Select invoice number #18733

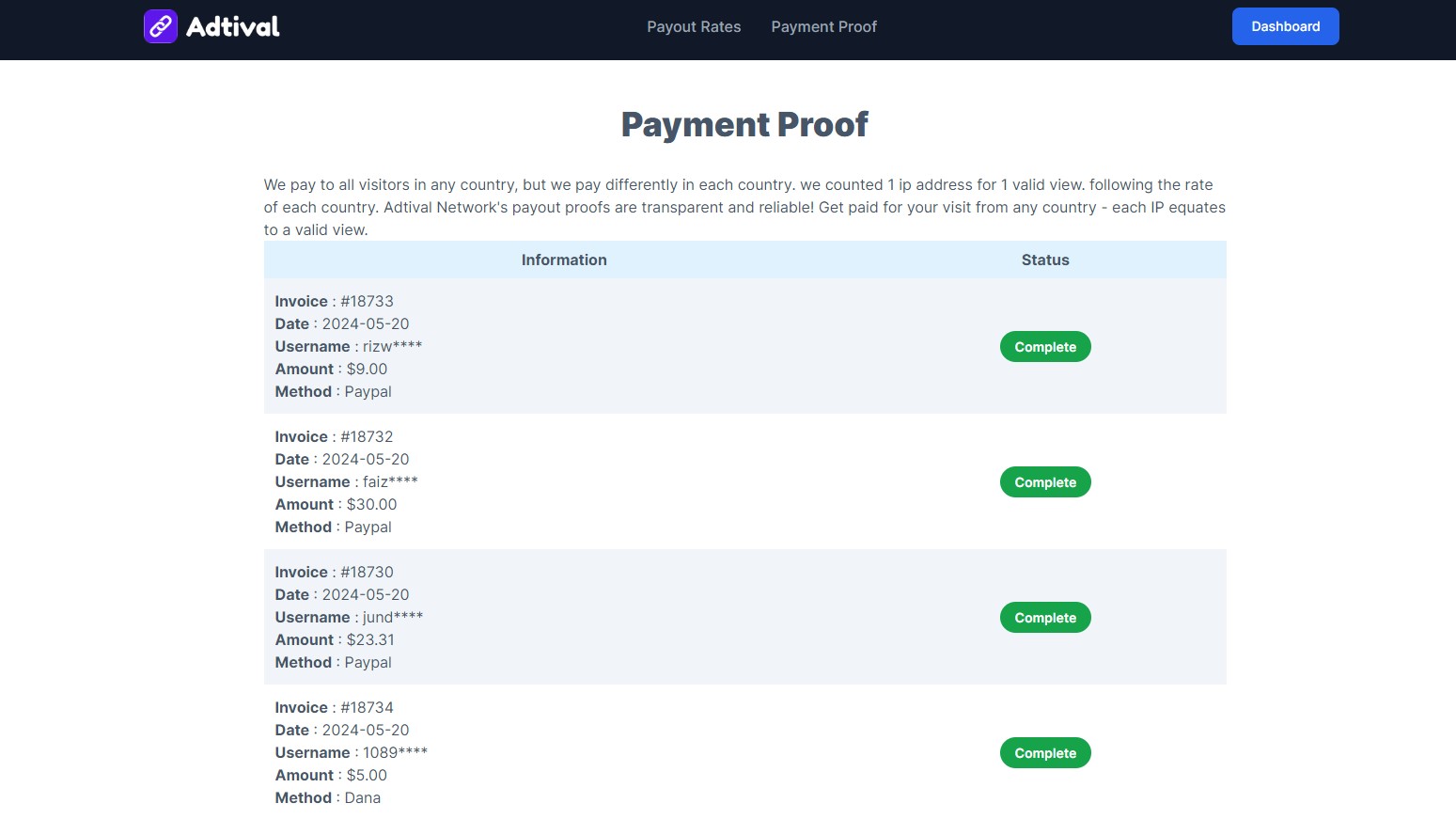point(367,301)
